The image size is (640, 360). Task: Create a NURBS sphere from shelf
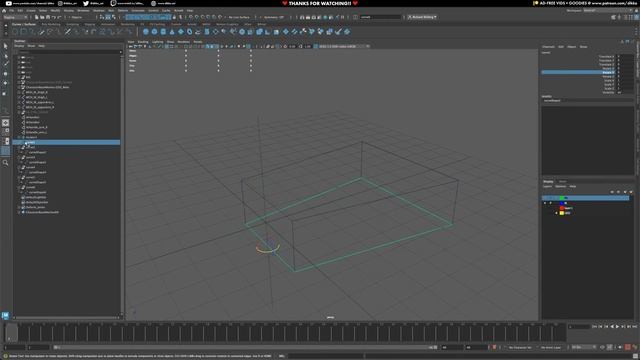(x=146, y=31)
